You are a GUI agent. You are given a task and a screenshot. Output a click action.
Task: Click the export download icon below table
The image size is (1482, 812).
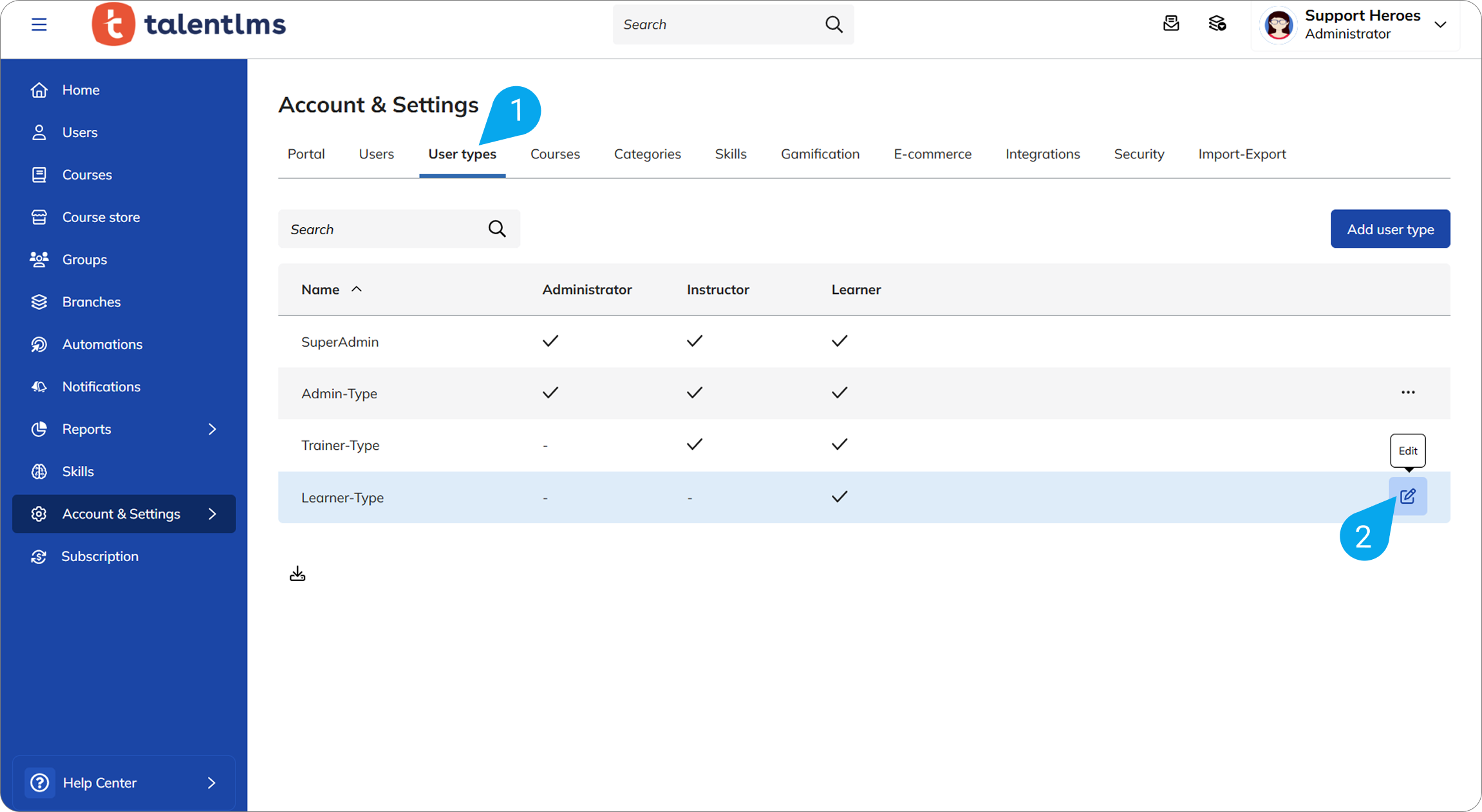click(297, 574)
